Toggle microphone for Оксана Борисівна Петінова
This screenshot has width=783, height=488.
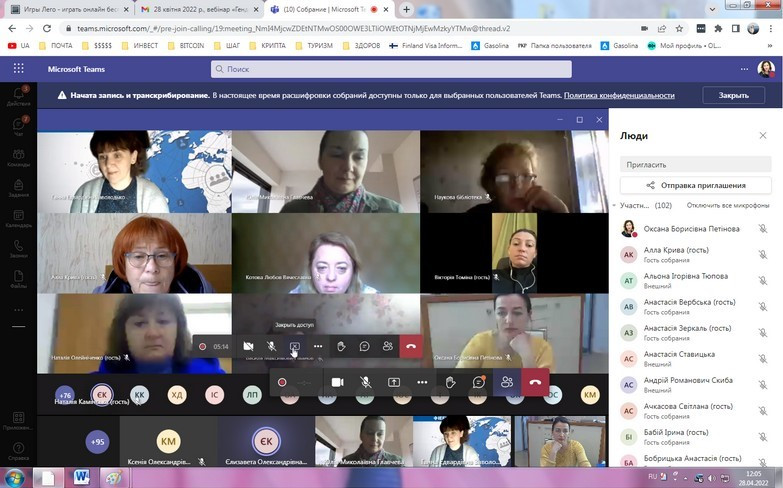(763, 229)
